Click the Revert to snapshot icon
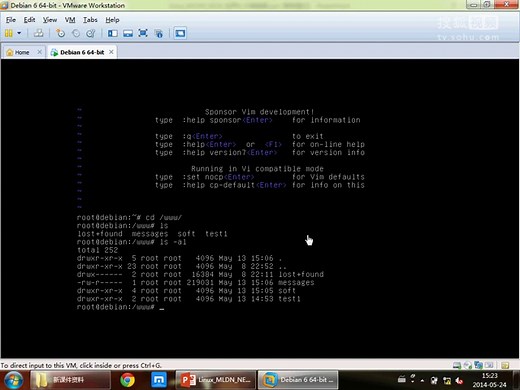 click(x=76, y=33)
